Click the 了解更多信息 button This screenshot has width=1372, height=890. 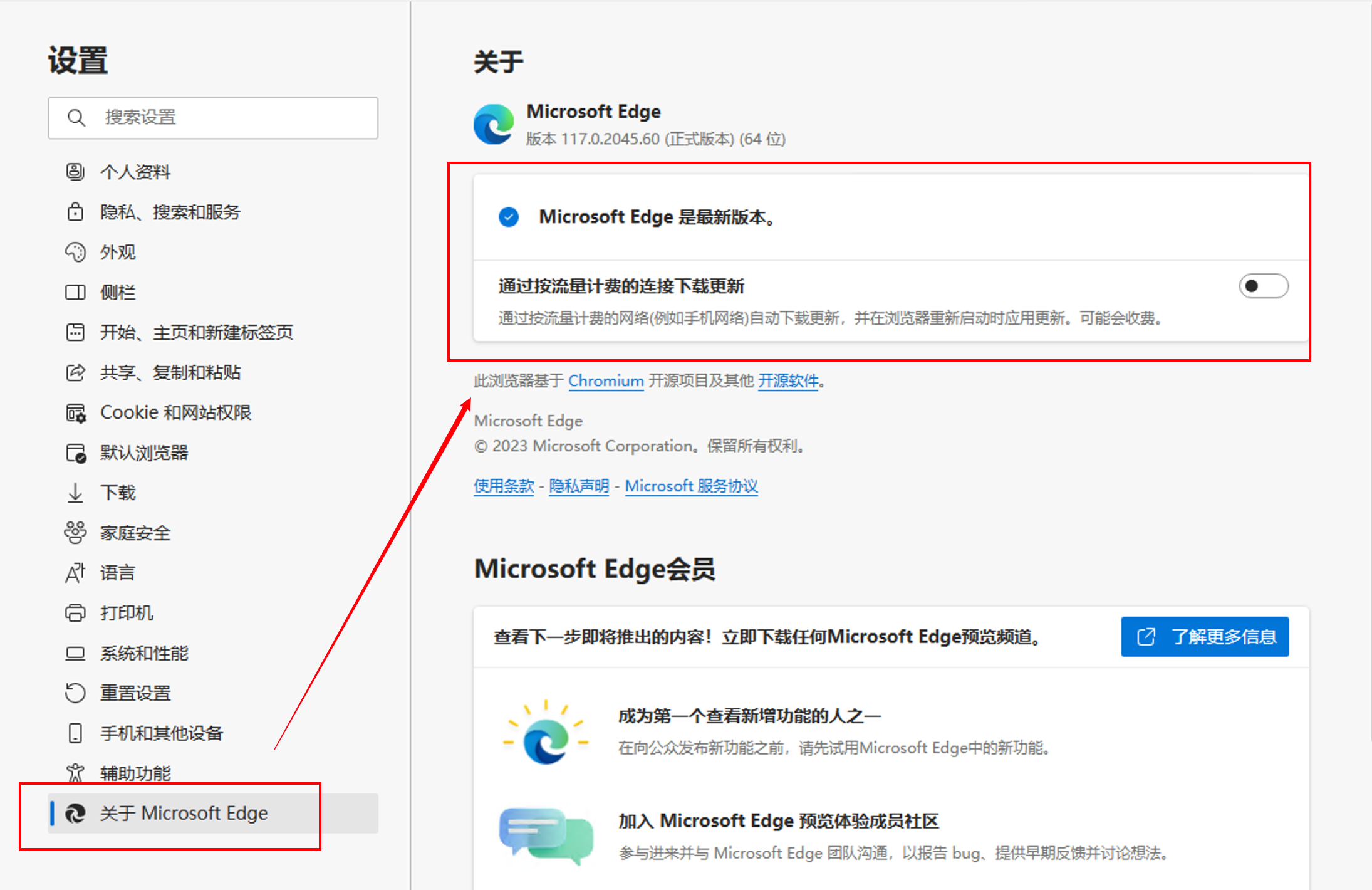click(1205, 637)
